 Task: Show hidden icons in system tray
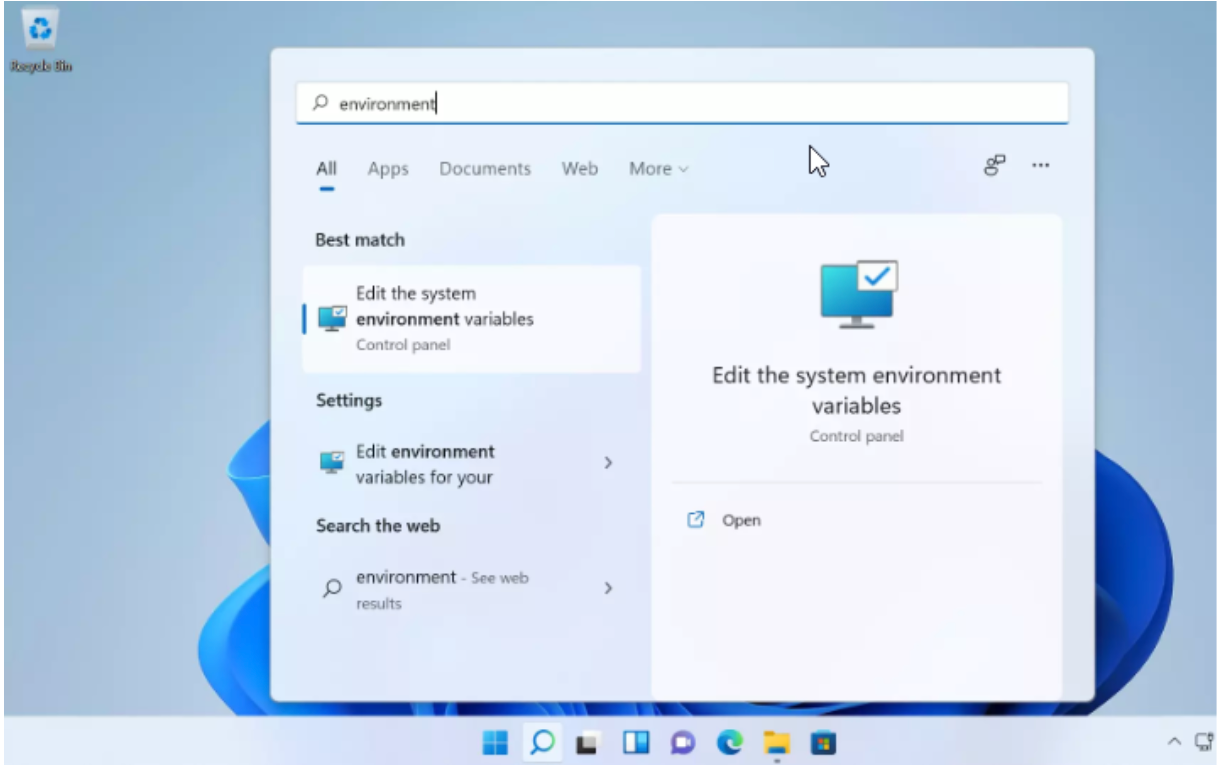(x=1174, y=742)
